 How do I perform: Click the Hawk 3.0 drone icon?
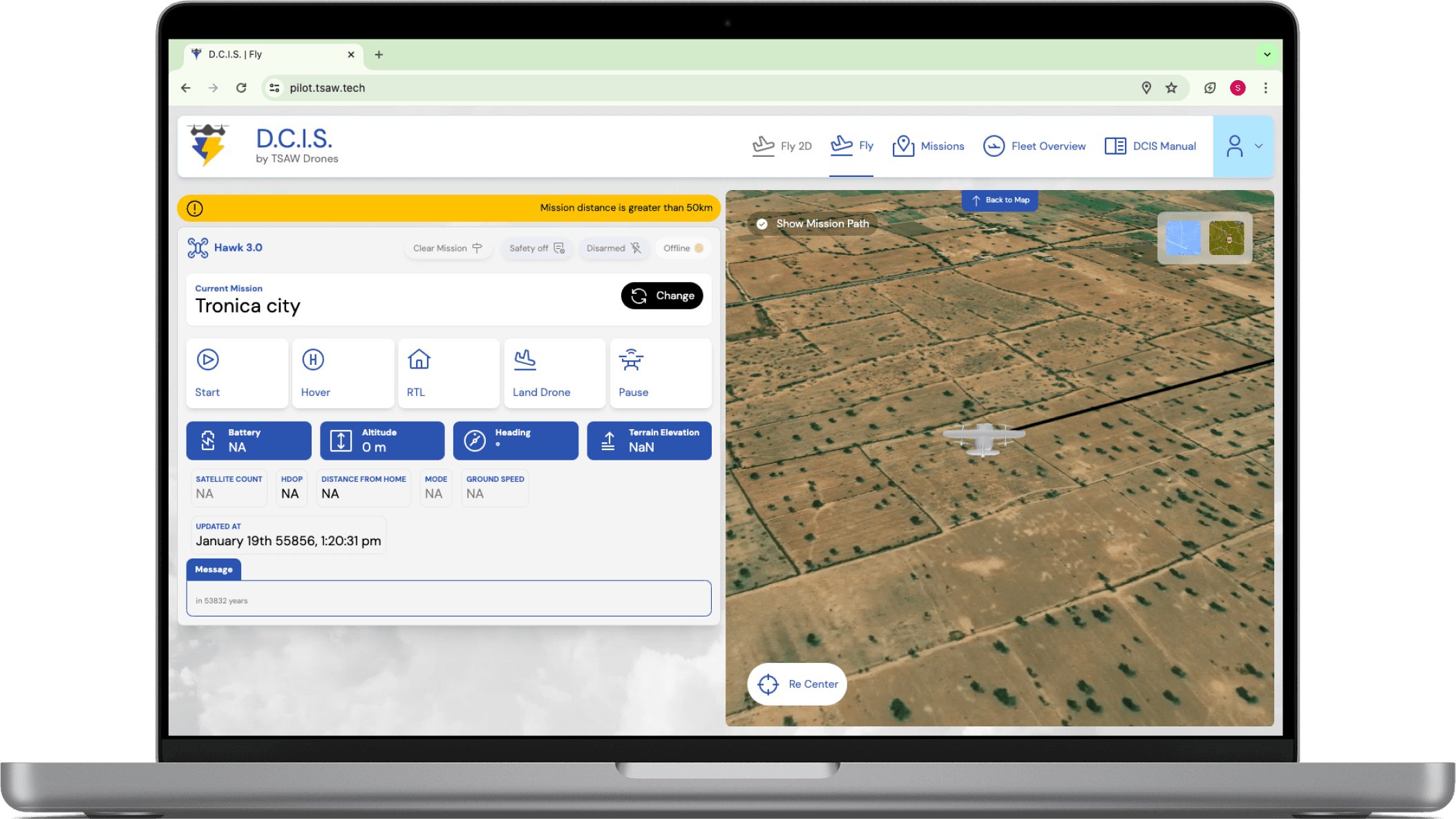[x=198, y=247]
